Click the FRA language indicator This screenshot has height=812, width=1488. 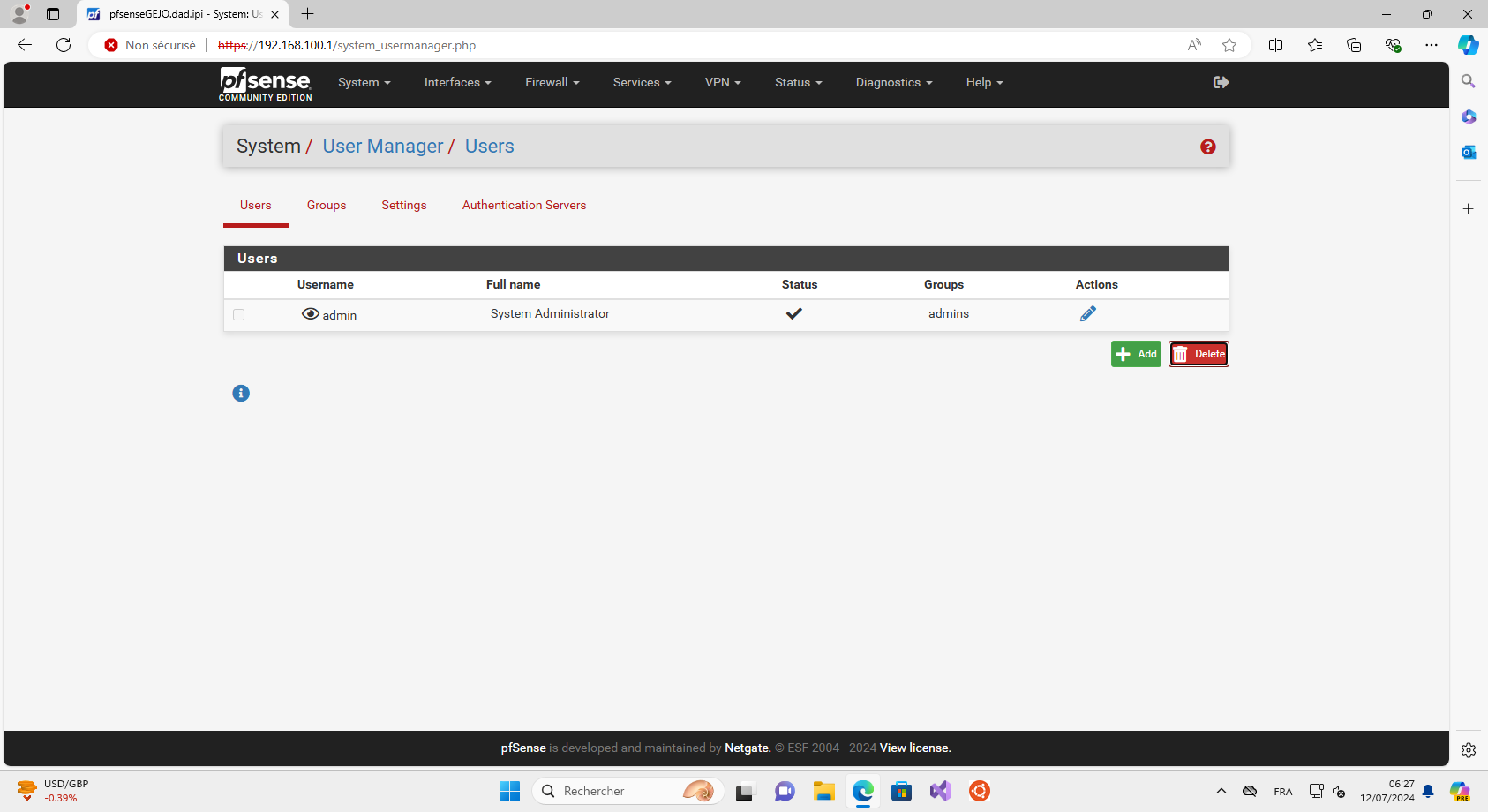pos(1283,792)
